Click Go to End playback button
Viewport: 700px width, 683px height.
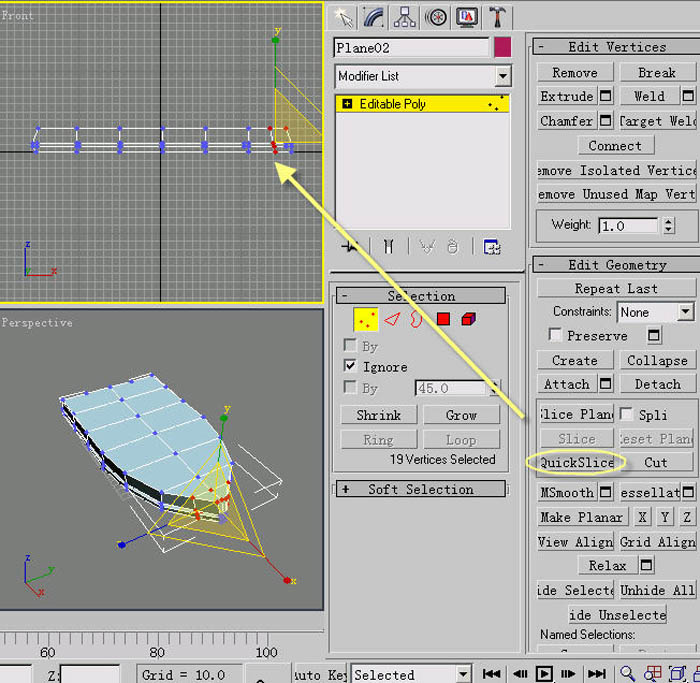pos(596,674)
